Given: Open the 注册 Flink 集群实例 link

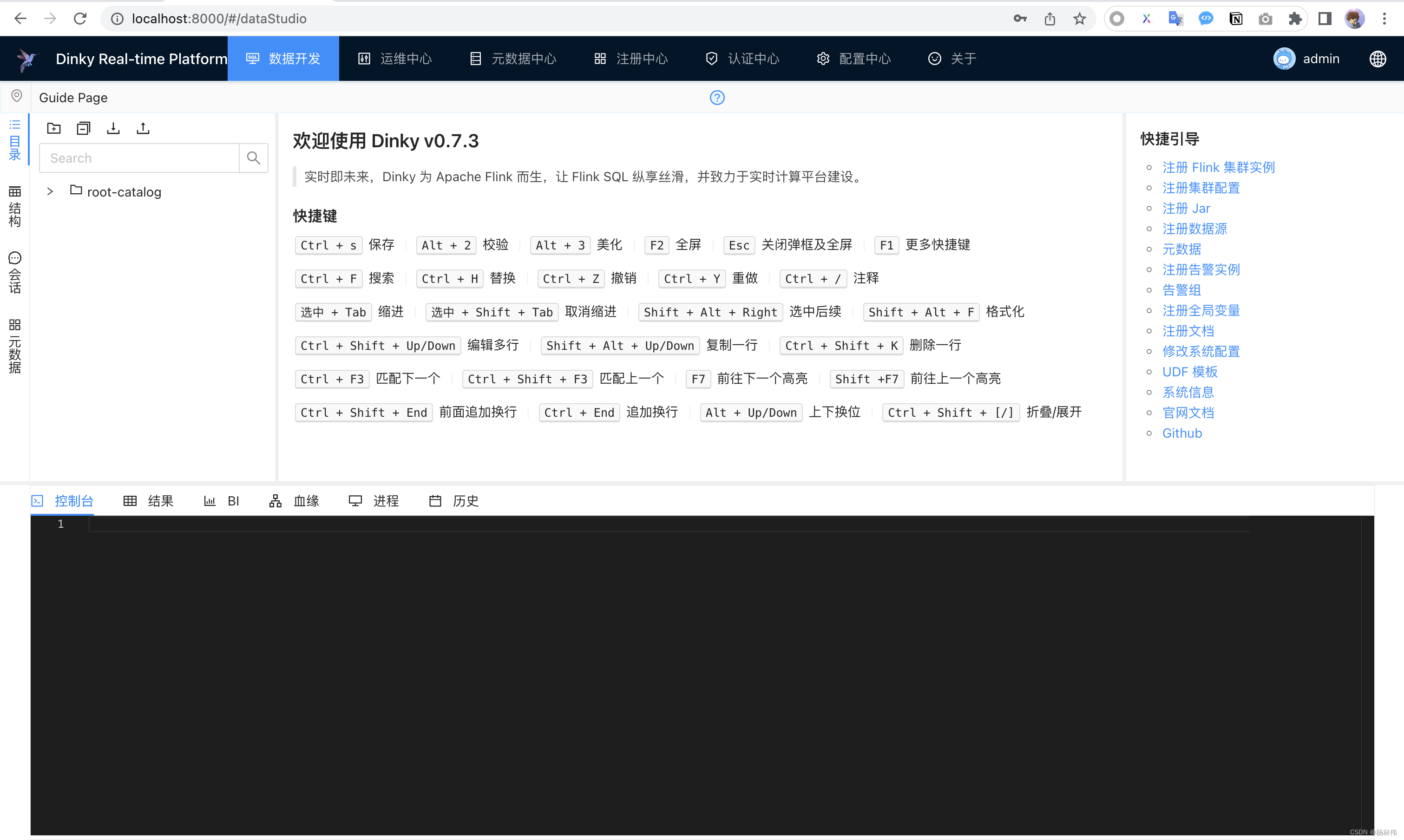Looking at the screenshot, I should (x=1218, y=168).
